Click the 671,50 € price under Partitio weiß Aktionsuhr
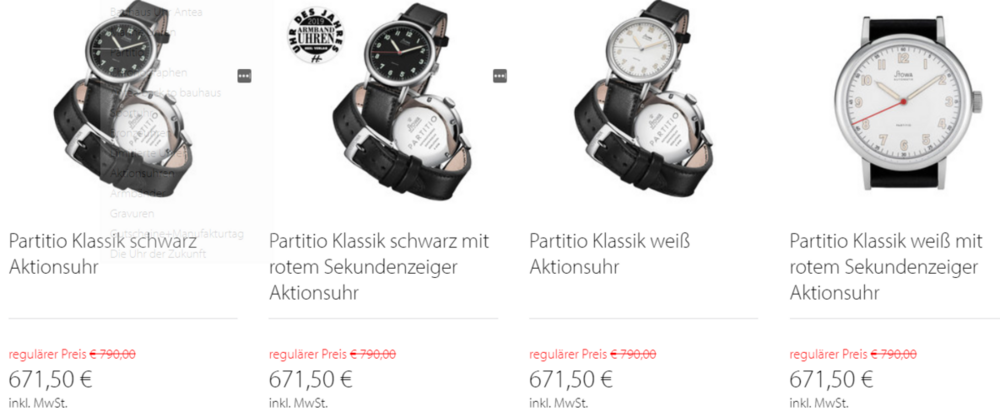This screenshot has width=1000, height=411. (571, 379)
